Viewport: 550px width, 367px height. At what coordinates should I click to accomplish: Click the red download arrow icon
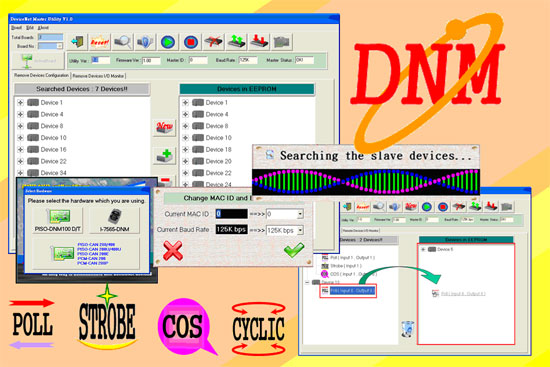[259, 42]
